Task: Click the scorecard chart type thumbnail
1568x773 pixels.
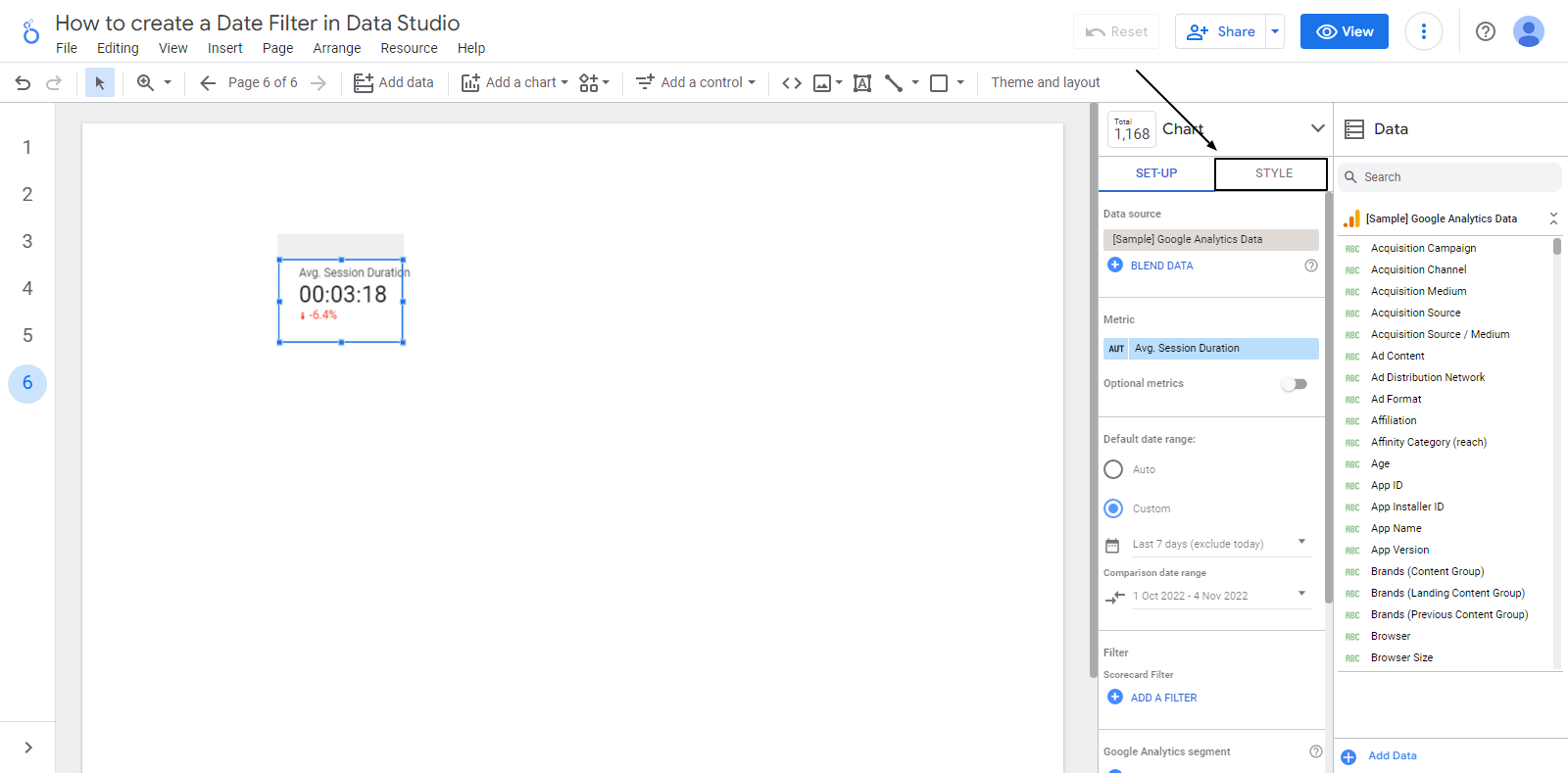Action: click(x=1132, y=129)
